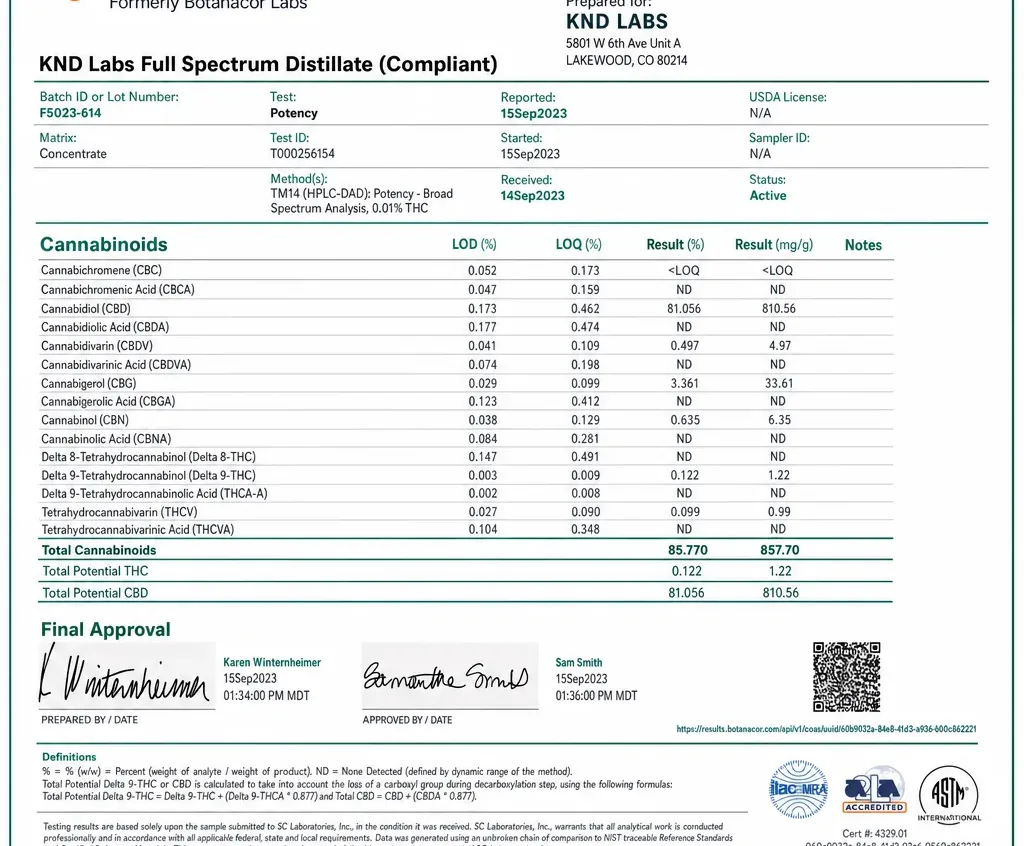The image size is (1024, 846).
Task: Select the Cannabidiolic Acid (CBDA) row label
Action: [x=104, y=327]
